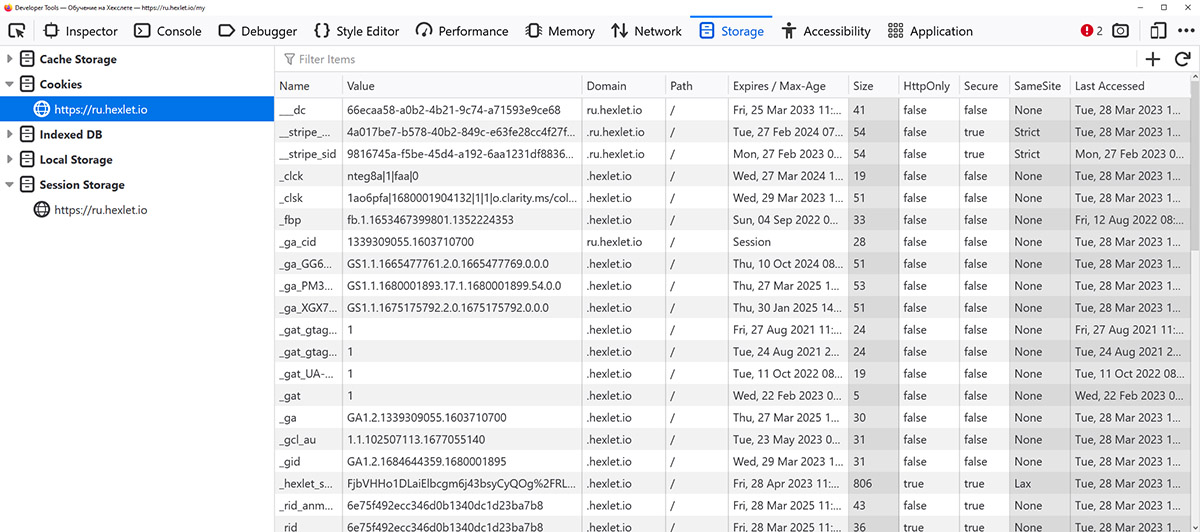Toggle responsive design mode icon
1200x532 pixels.
(1158, 31)
